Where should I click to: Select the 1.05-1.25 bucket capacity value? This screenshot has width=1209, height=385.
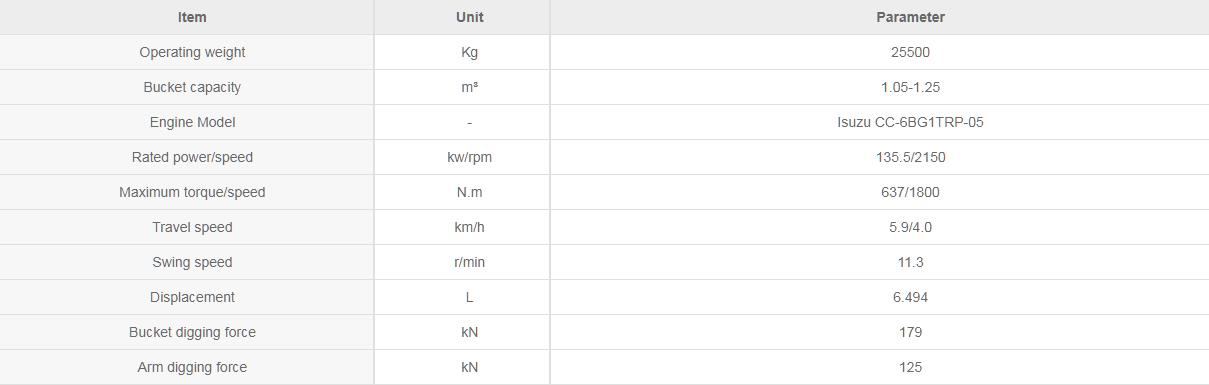[910, 87]
